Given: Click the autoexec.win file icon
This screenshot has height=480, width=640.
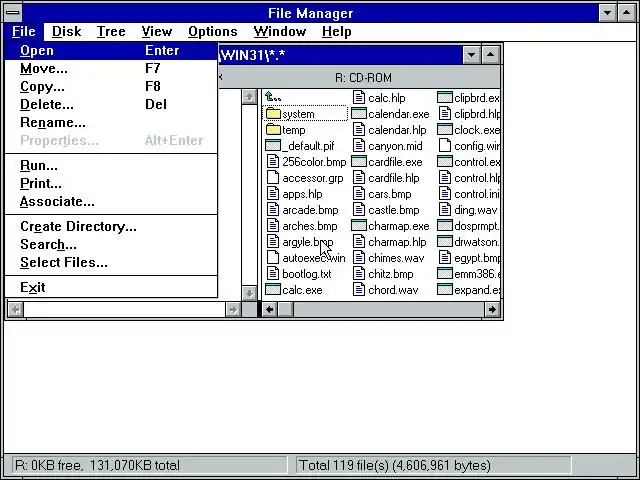Looking at the screenshot, I should [x=273, y=258].
